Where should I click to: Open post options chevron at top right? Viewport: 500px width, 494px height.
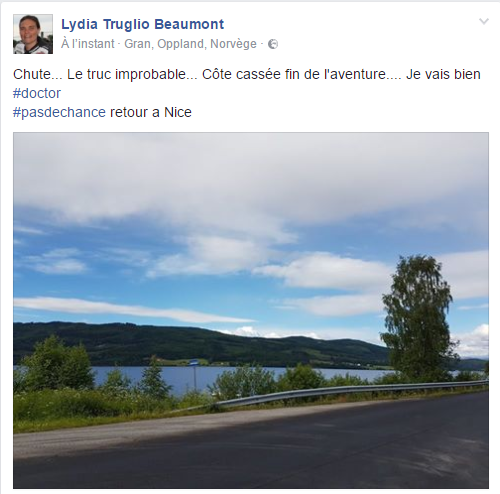[484, 22]
